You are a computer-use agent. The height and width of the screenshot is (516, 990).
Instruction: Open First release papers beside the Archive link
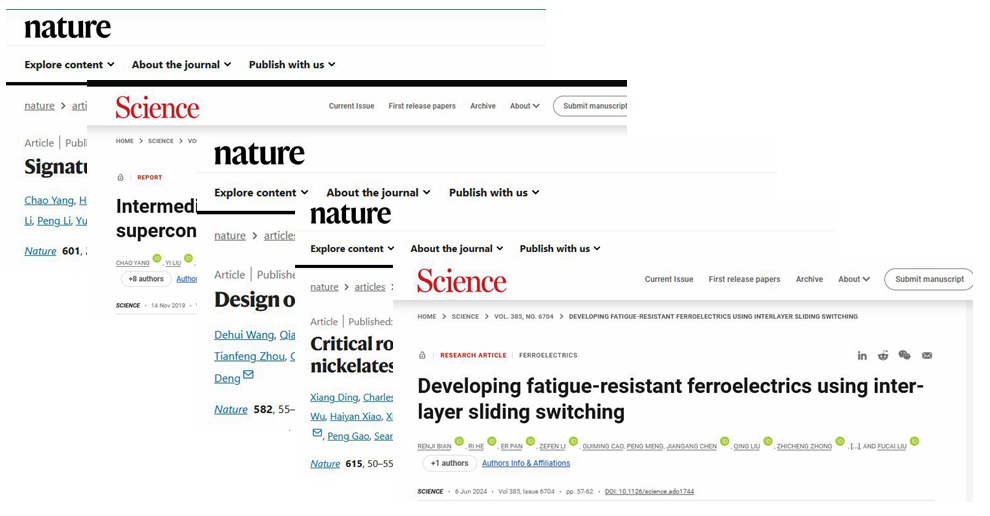click(x=744, y=280)
